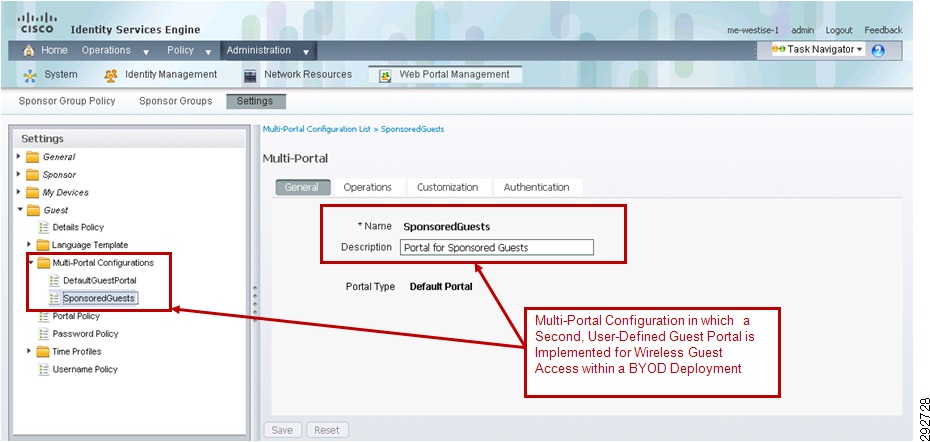Click the Network Resources device icon
This screenshot has width=930, height=442.
(250, 75)
